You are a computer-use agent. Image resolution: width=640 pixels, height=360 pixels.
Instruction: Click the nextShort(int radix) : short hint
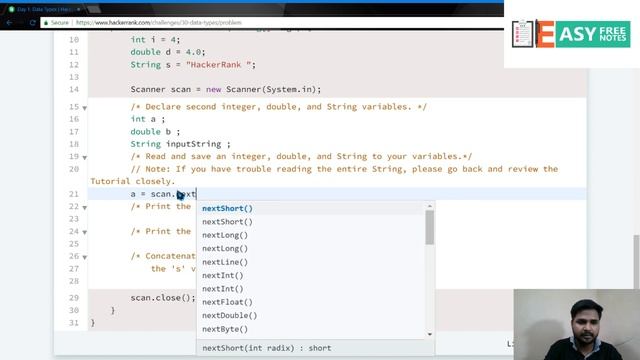267,348
